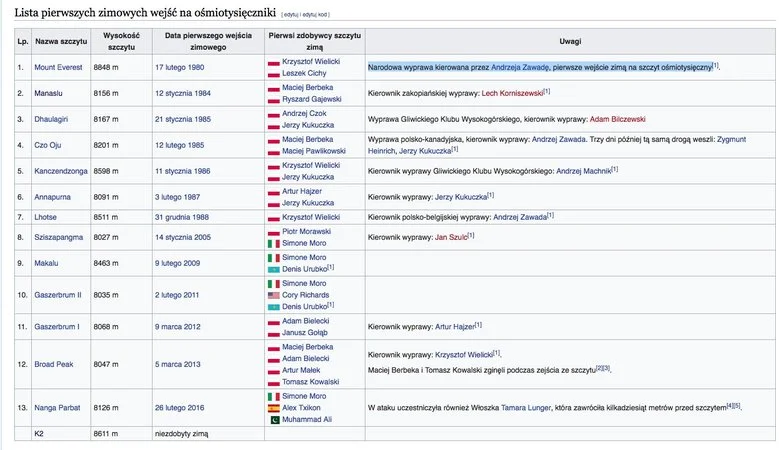Open the Kanczendzonga peak link

(x=61, y=171)
